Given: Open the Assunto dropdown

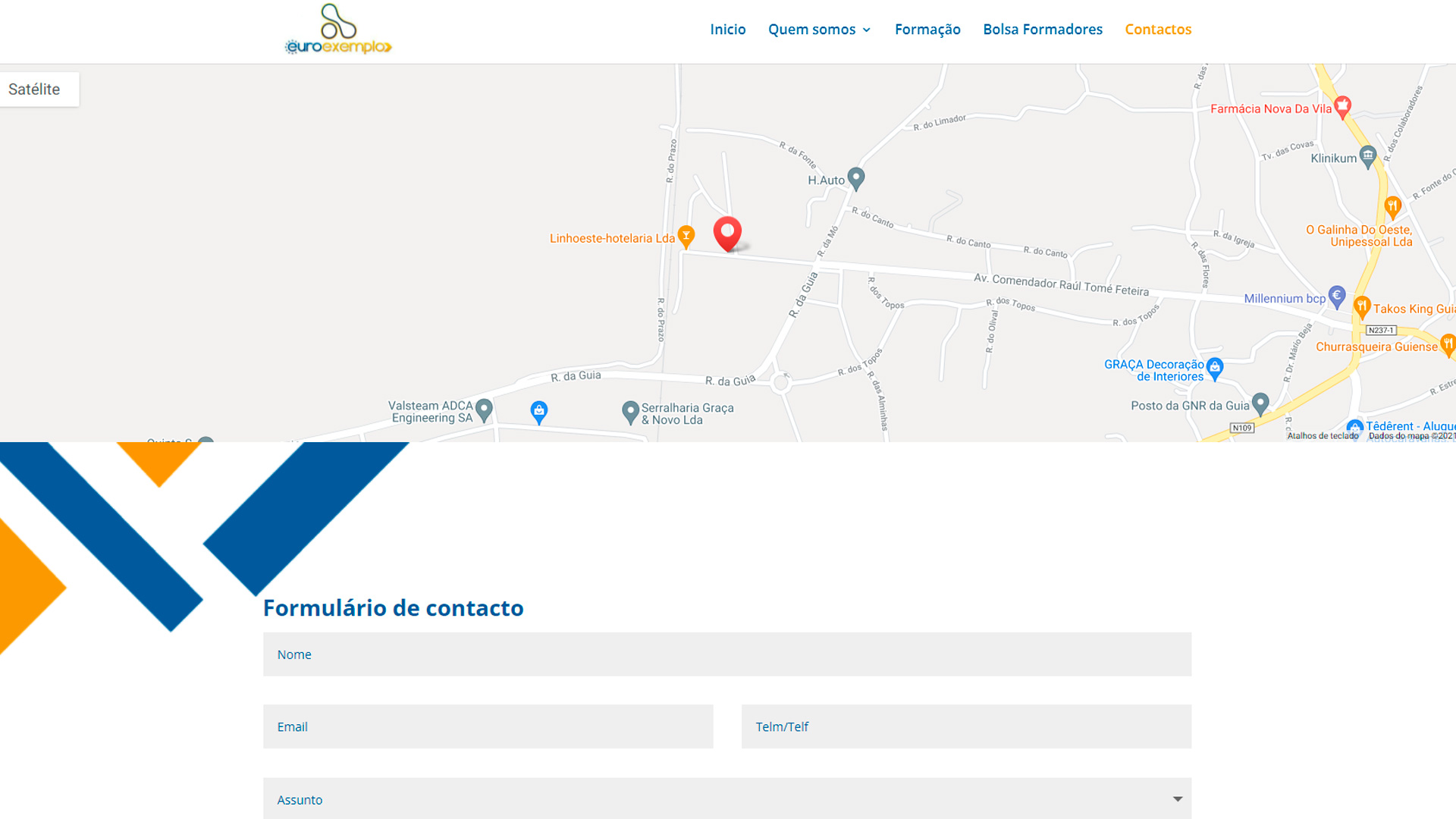Looking at the screenshot, I should tap(726, 799).
